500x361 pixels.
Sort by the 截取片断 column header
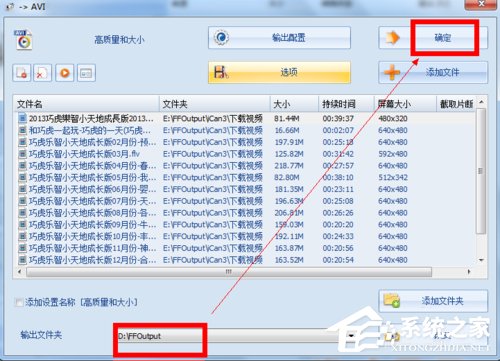(x=456, y=104)
